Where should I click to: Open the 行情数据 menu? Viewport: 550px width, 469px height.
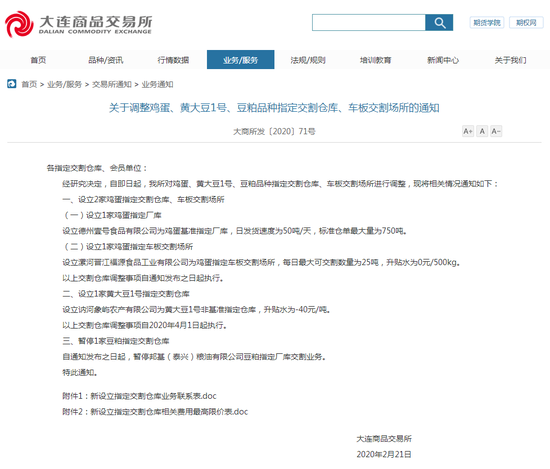pos(173,60)
